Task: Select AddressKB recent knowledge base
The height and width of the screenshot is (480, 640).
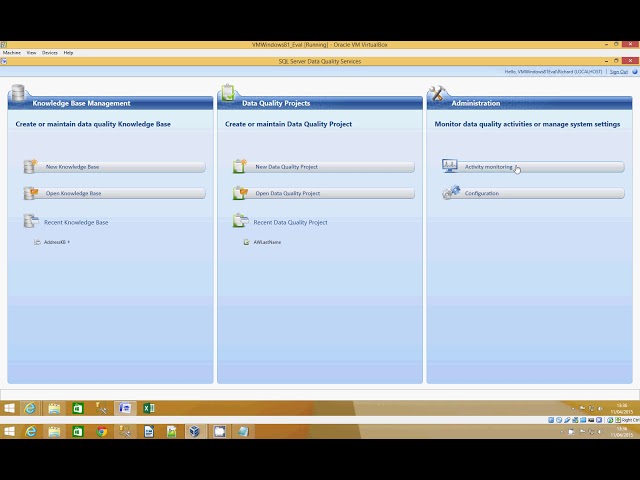Action: [55, 242]
